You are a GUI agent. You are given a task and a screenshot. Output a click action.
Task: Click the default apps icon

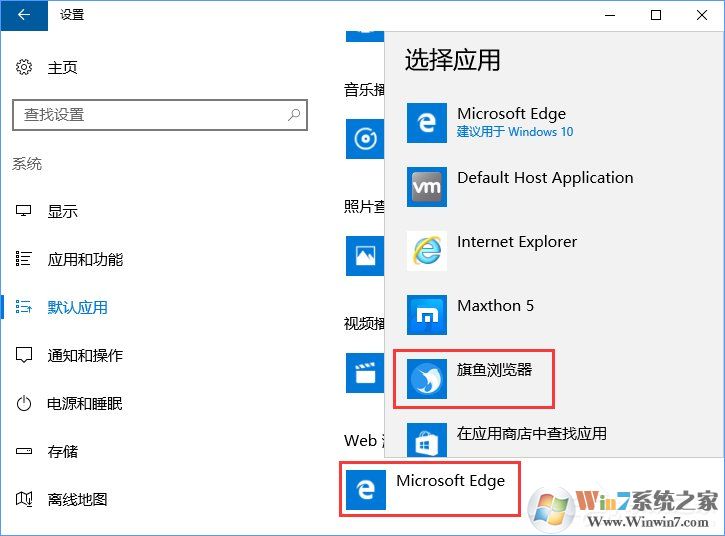click(24, 307)
